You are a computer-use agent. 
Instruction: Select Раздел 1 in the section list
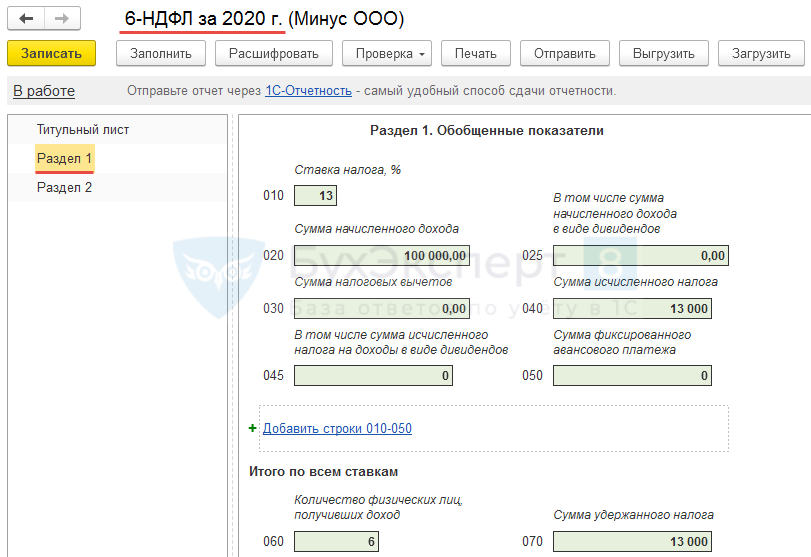pyautogui.click(x=64, y=158)
